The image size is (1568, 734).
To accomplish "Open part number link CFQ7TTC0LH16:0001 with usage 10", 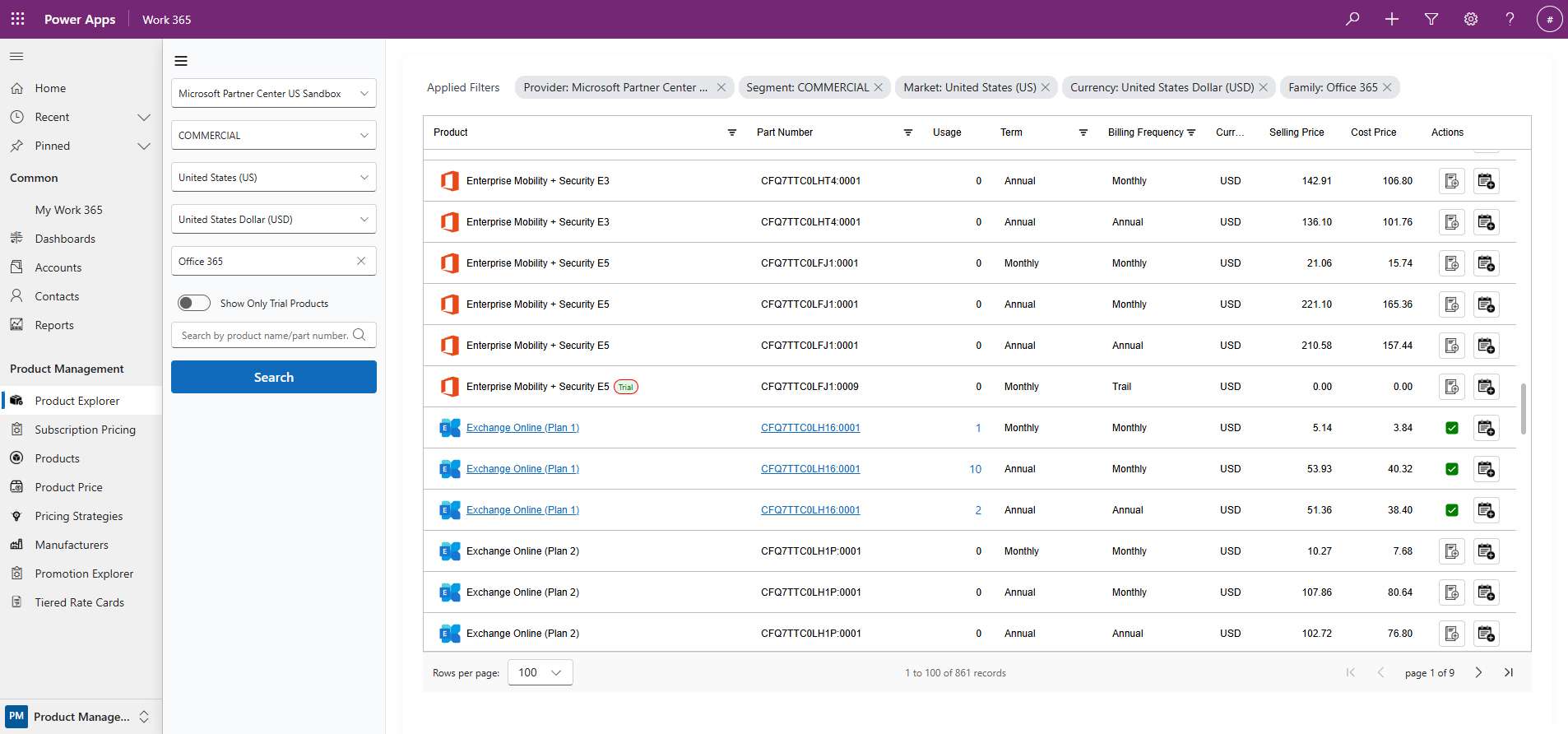I will click(x=810, y=469).
